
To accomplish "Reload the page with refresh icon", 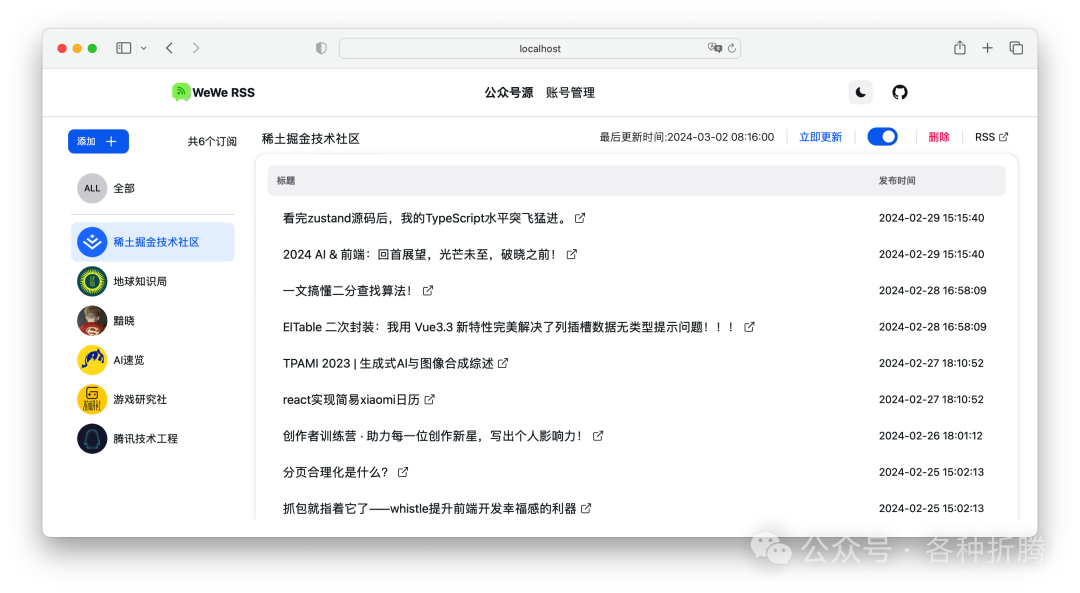I will click(732, 48).
